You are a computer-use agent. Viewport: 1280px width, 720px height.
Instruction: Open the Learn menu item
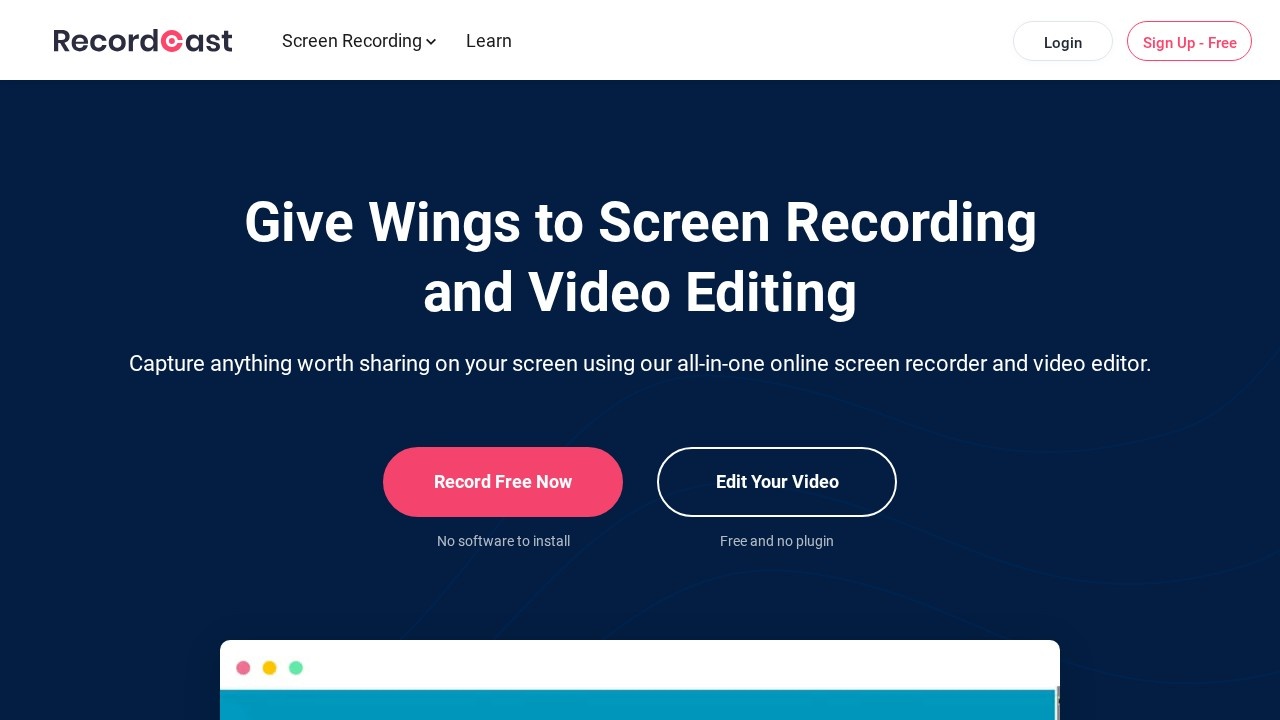[x=489, y=41]
